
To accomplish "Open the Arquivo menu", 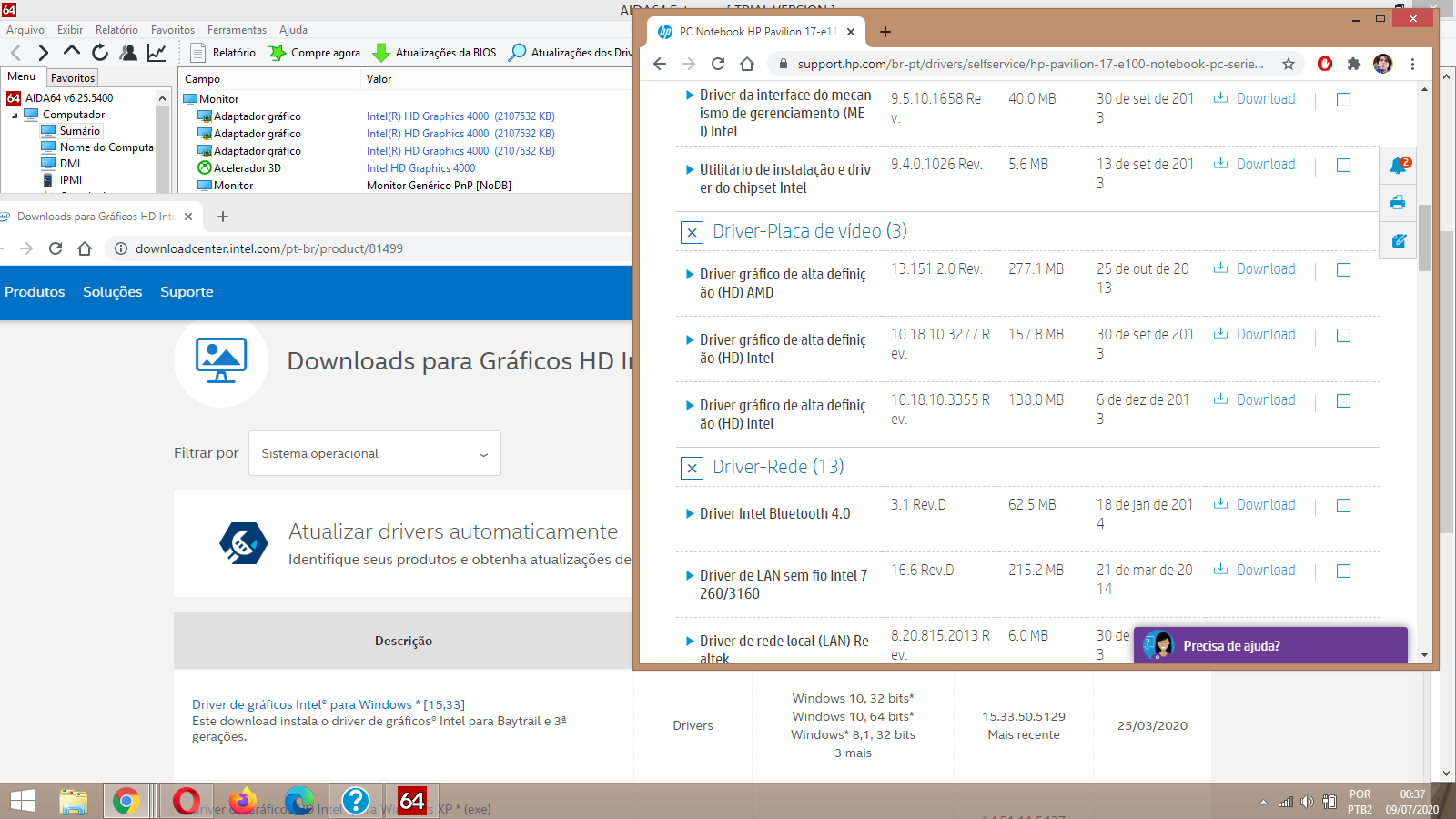I will [x=25, y=30].
